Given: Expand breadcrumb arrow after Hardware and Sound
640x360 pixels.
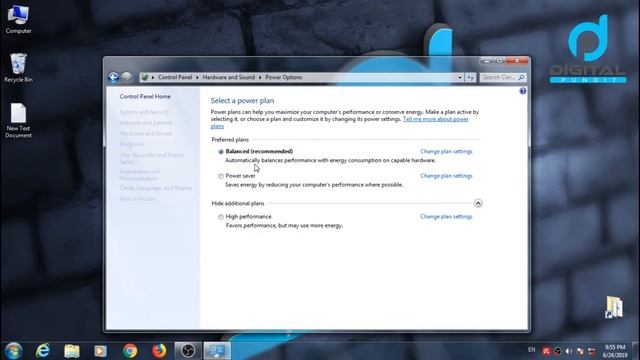Looking at the screenshot, I should tap(260, 77).
